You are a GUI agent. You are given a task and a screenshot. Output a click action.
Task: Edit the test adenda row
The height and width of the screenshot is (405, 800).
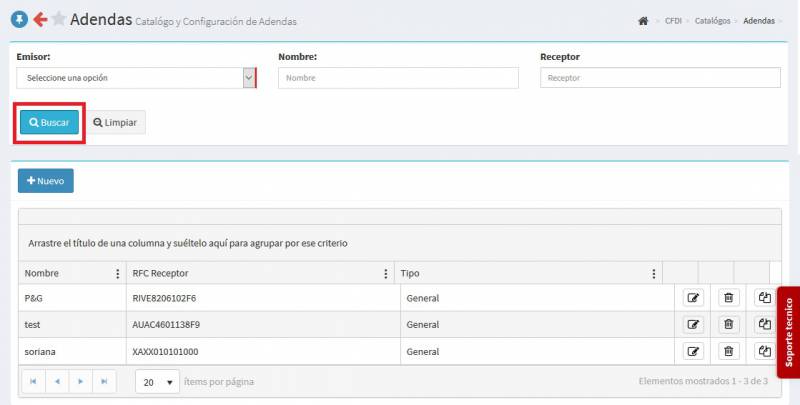point(693,324)
